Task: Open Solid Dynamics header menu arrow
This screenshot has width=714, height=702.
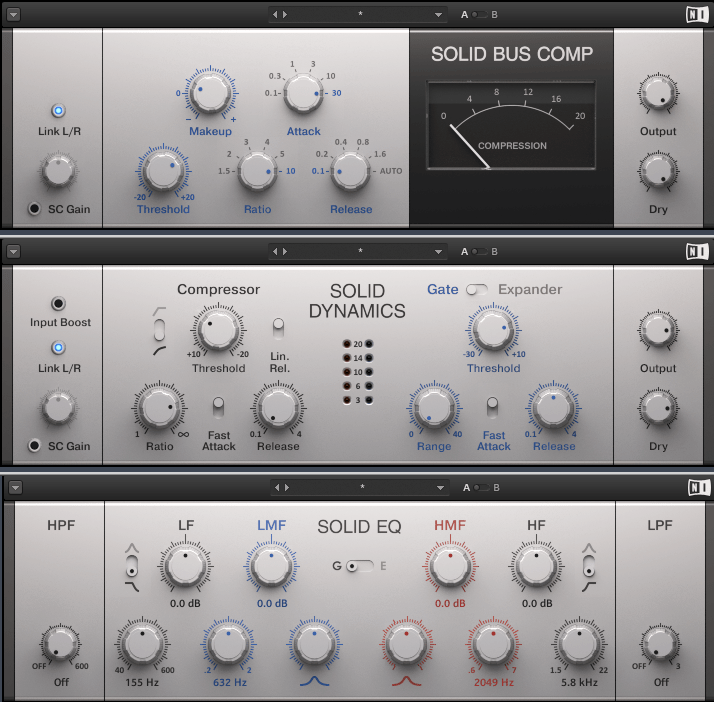Action: click(14, 251)
